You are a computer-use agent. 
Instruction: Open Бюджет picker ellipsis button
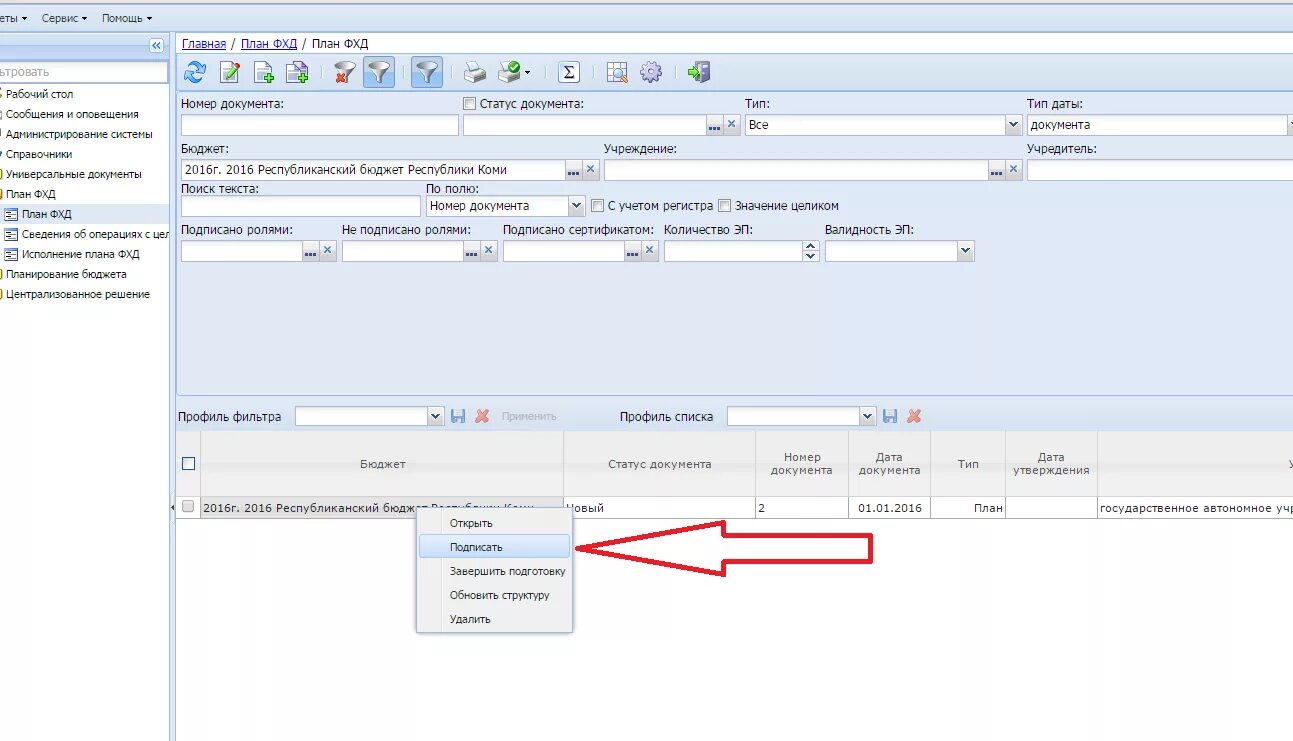tap(573, 171)
